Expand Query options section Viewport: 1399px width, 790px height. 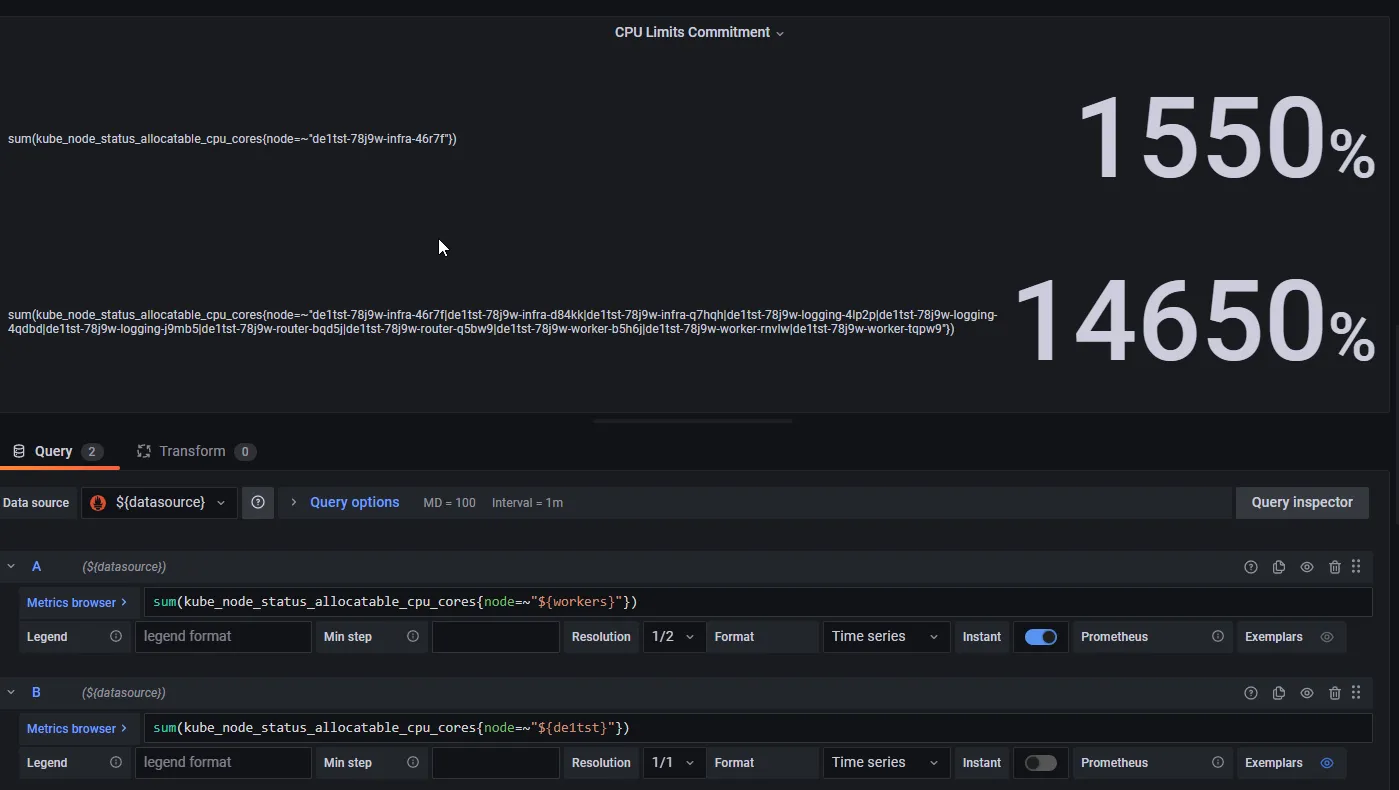(x=294, y=502)
